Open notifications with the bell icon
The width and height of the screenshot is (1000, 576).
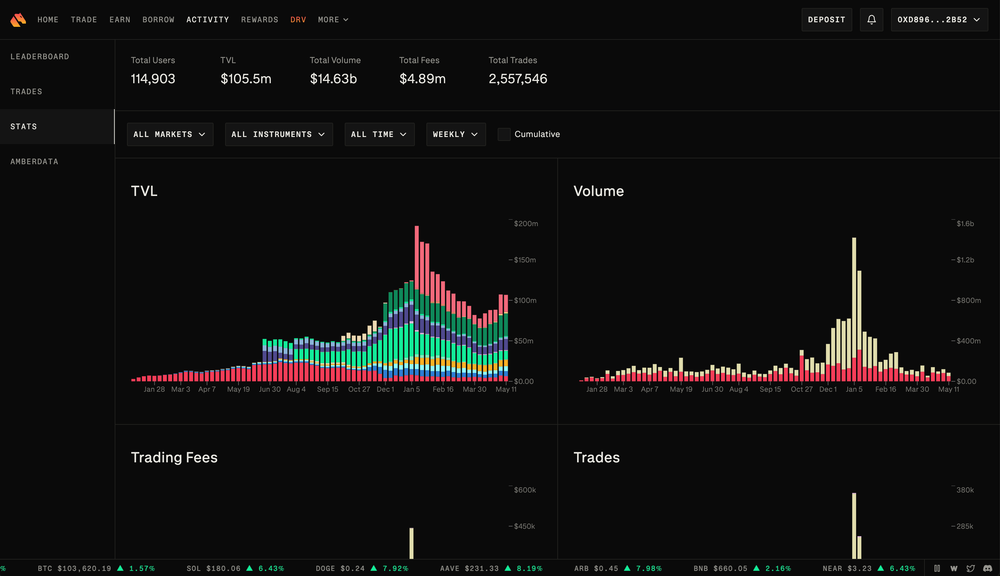(871, 19)
